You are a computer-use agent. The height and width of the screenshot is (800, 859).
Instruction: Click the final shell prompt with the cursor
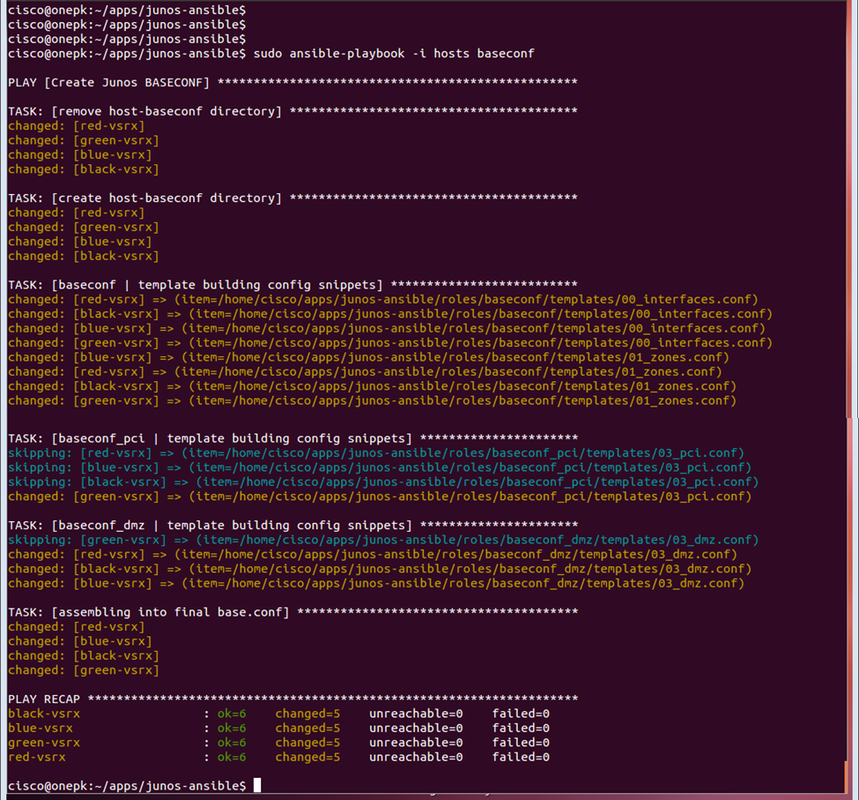click(x=134, y=786)
